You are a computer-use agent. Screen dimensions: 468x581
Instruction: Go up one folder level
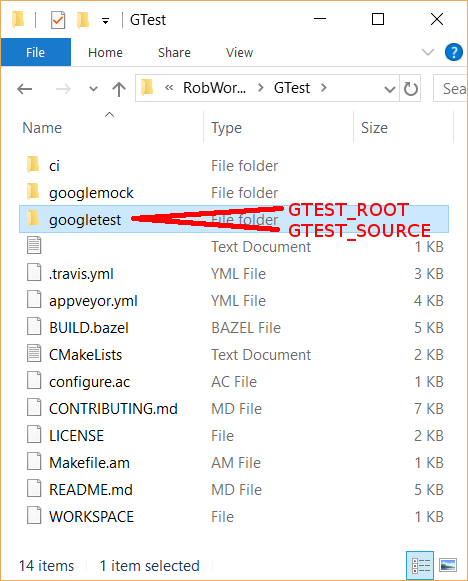coord(119,89)
